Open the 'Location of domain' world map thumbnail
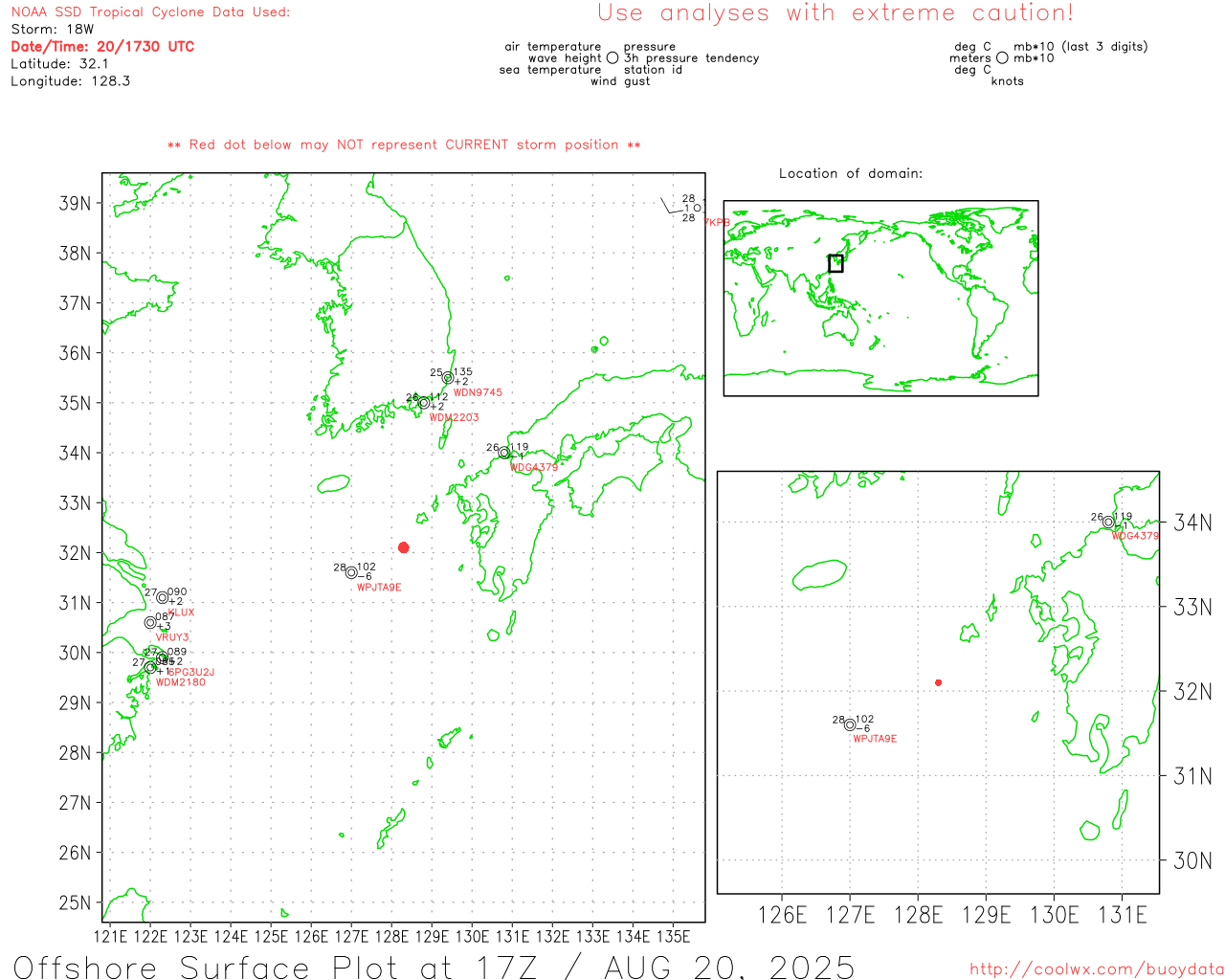This screenshot has height=980, width=1225. point(880,299)
